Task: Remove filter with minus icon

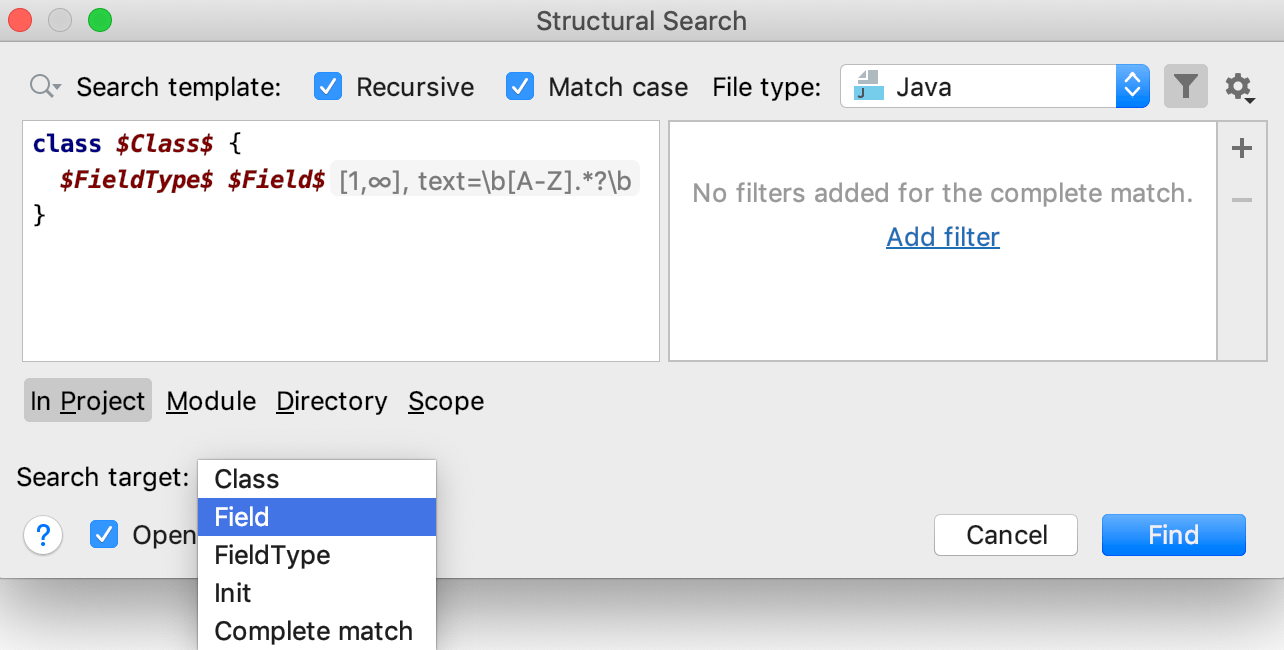Action: [1242, 200]
